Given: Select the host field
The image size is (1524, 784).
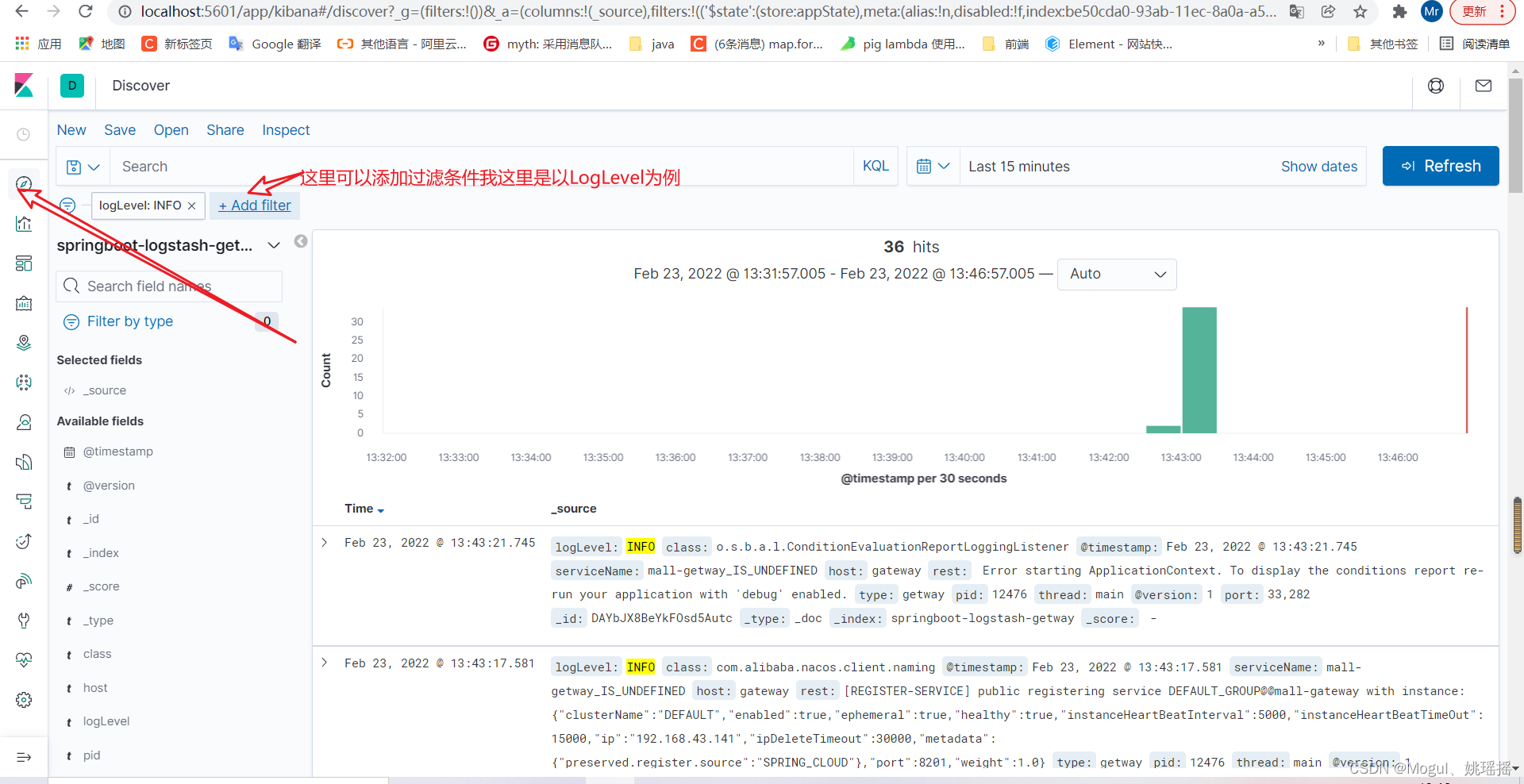Looking at the screenshot, I should (x=95, y=688).
